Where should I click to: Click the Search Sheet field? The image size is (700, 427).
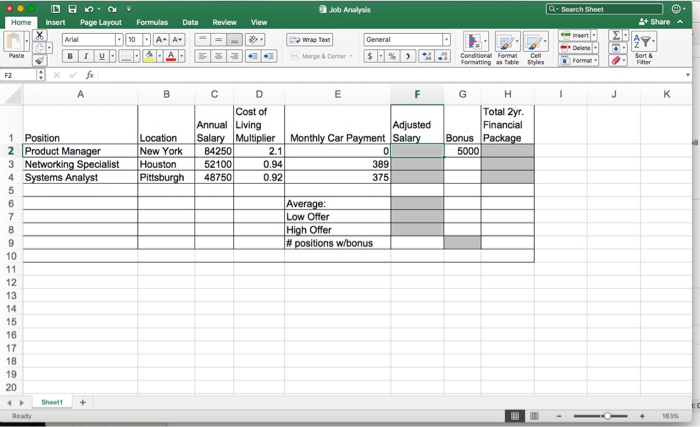(604, 9)
